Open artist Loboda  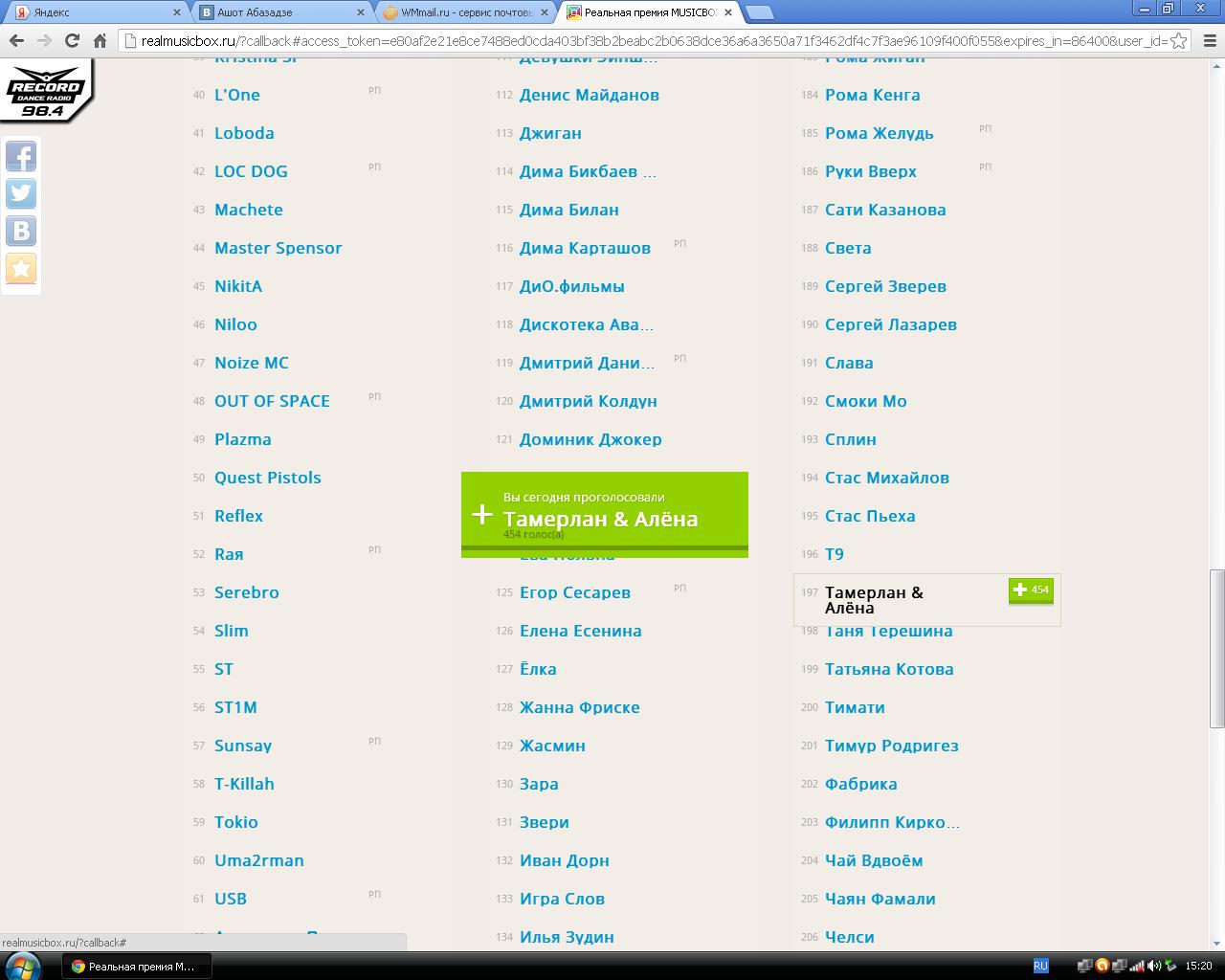click(x=244, y=133)
